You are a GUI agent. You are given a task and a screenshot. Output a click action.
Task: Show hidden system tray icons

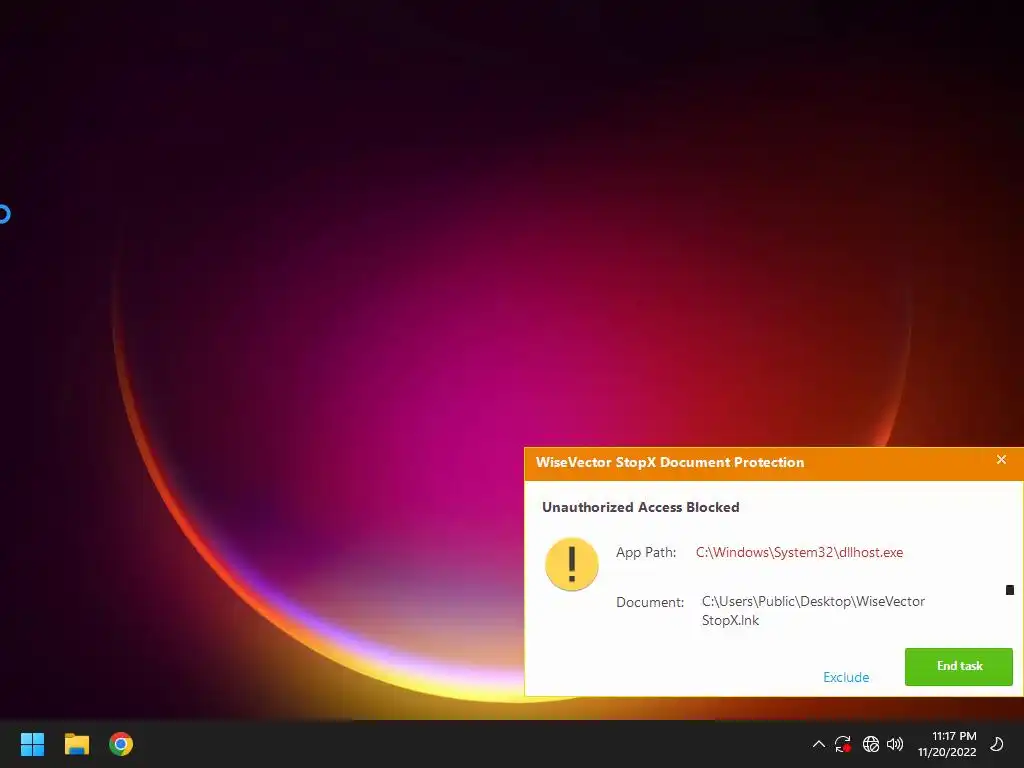click(x=818, y=744)
